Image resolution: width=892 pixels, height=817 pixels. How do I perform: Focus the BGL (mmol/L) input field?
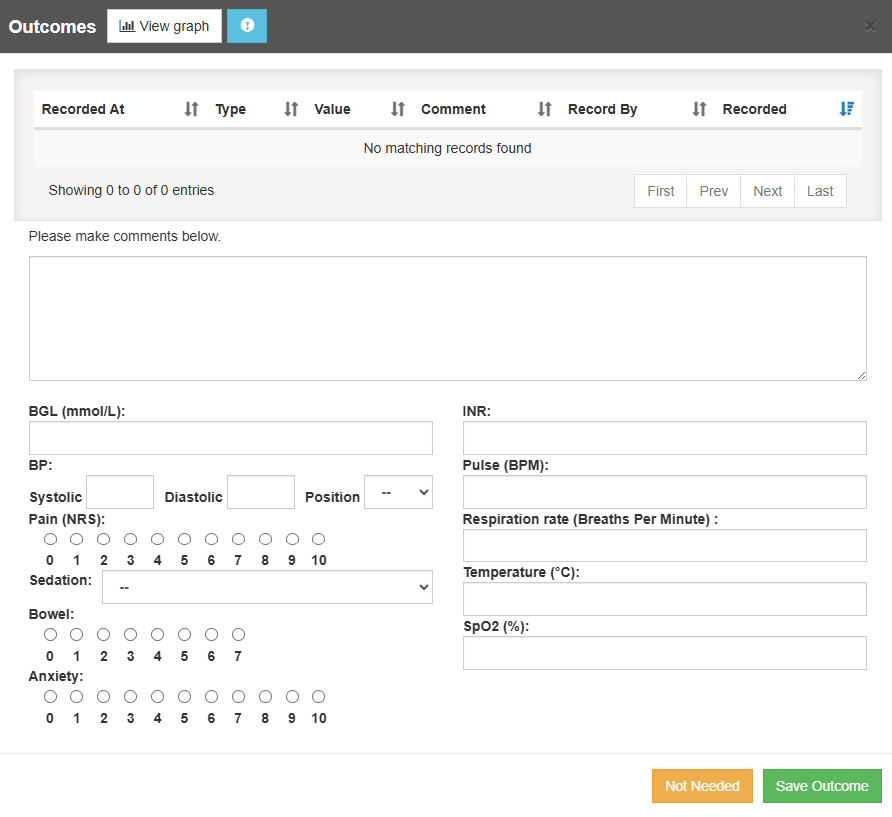tap(231, 438)
